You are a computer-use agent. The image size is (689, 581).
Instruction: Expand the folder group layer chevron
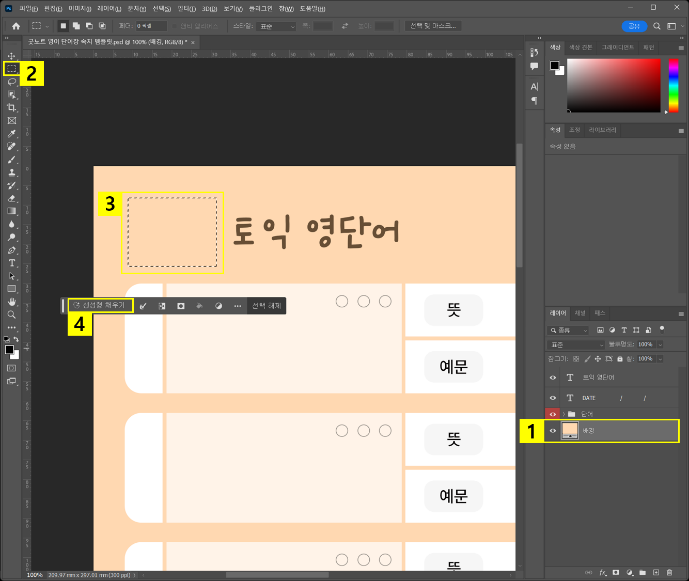564,414
